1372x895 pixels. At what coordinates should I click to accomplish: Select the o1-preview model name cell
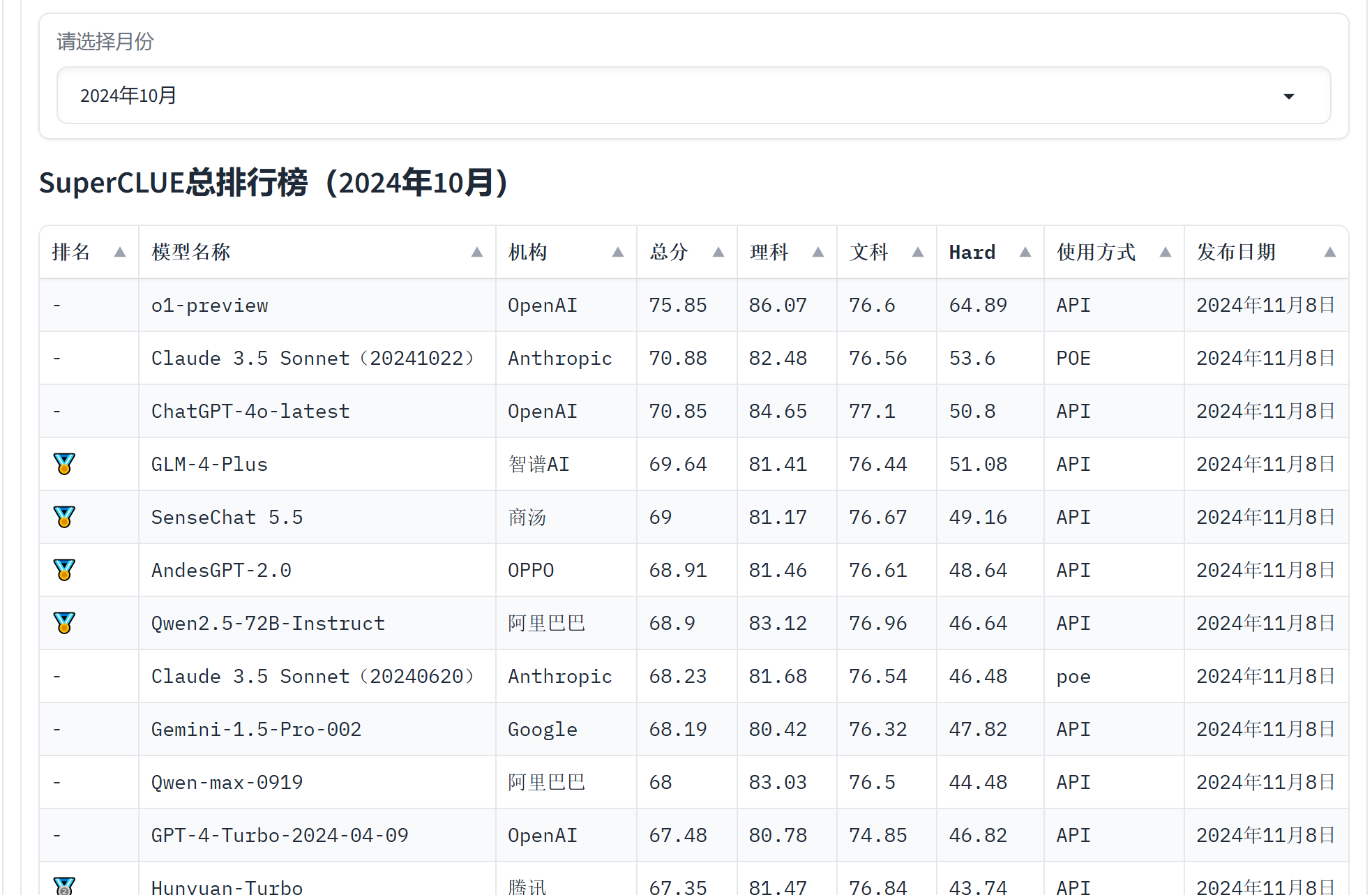(210, 306)
